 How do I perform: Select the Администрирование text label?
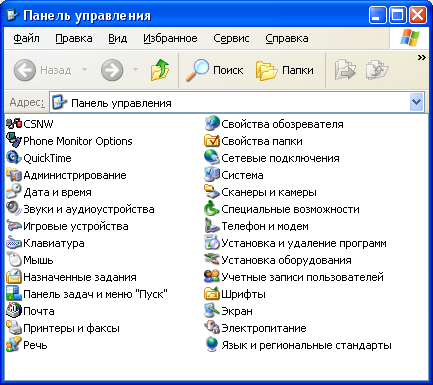pos(75,175)
